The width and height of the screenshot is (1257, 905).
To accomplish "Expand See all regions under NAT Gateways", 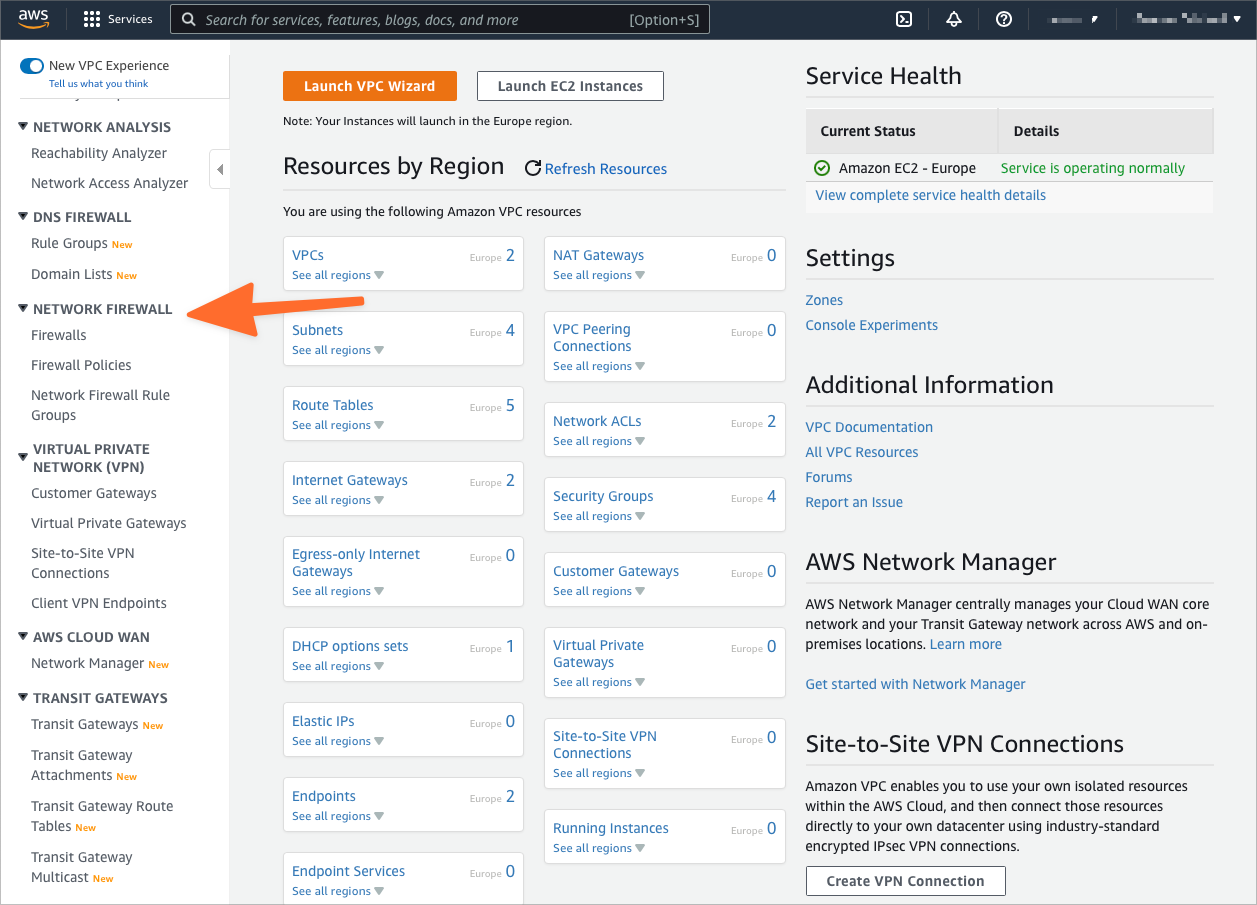I will (599, 275).
